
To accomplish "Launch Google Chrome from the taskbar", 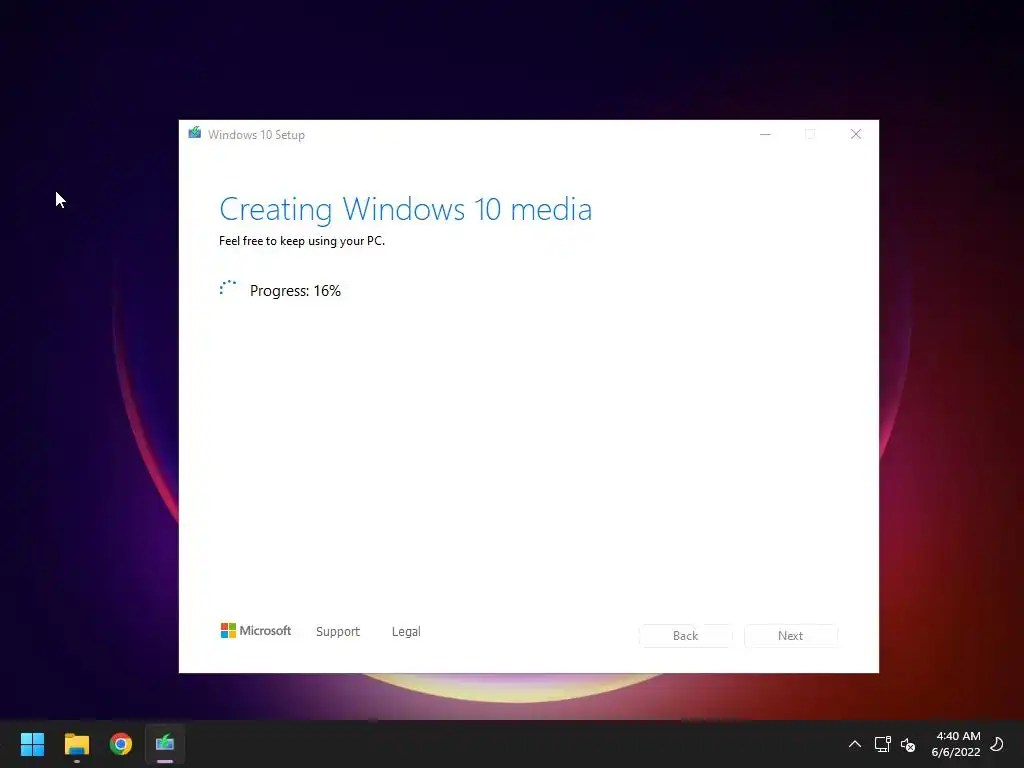I will click(x=121, y=744).
